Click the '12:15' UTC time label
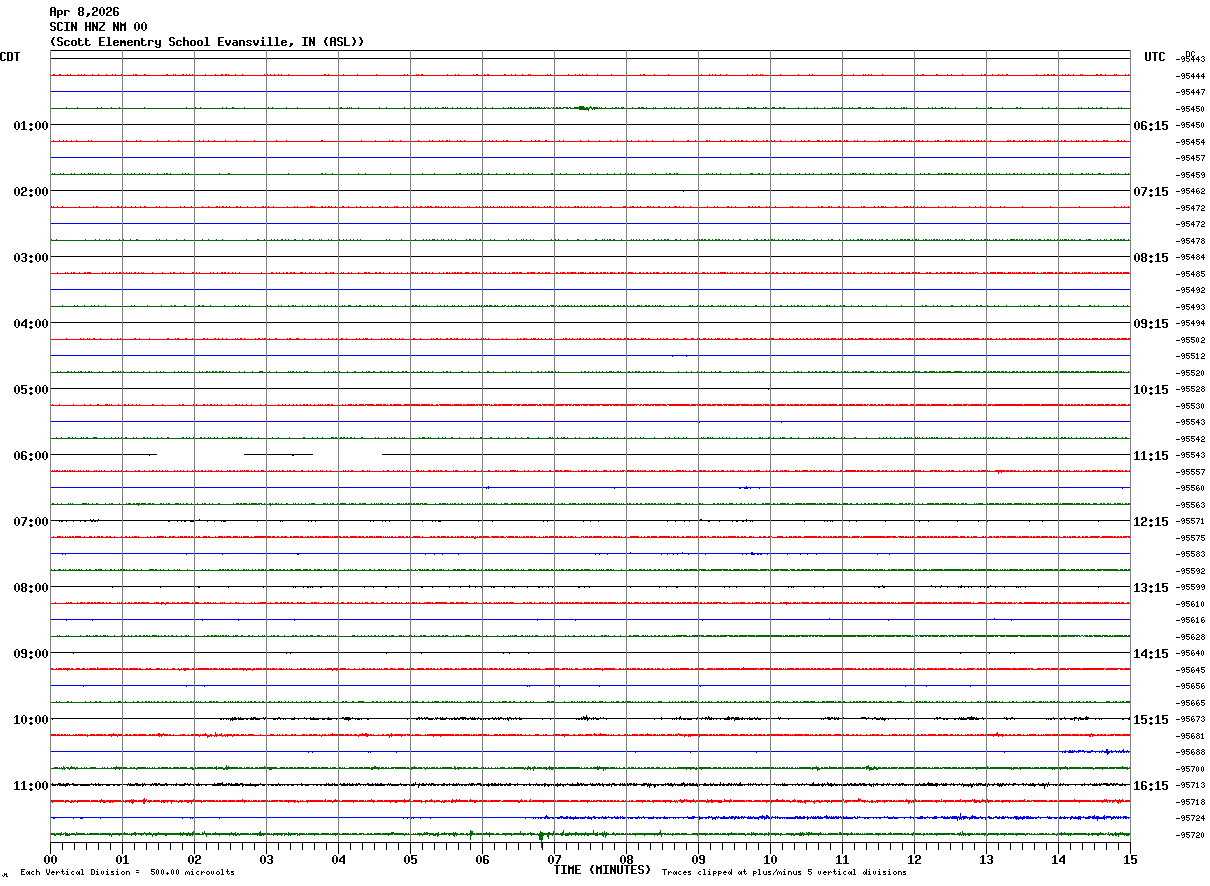 1151,522
